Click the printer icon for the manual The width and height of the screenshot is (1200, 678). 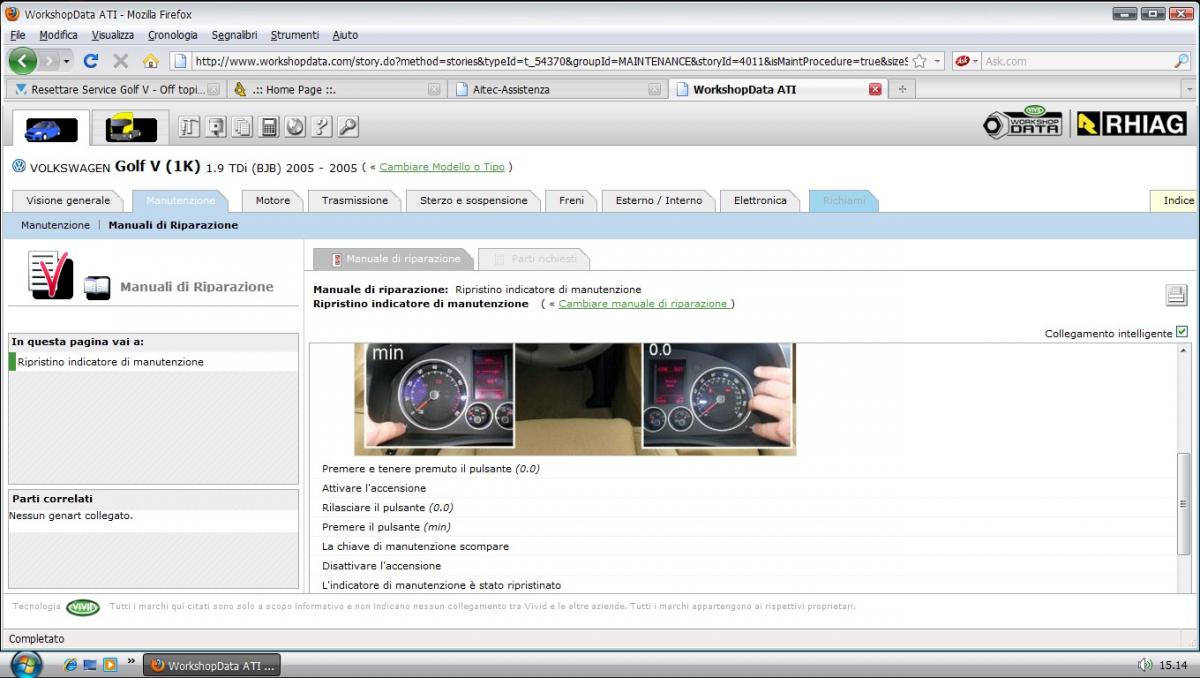coord(1175,295)
